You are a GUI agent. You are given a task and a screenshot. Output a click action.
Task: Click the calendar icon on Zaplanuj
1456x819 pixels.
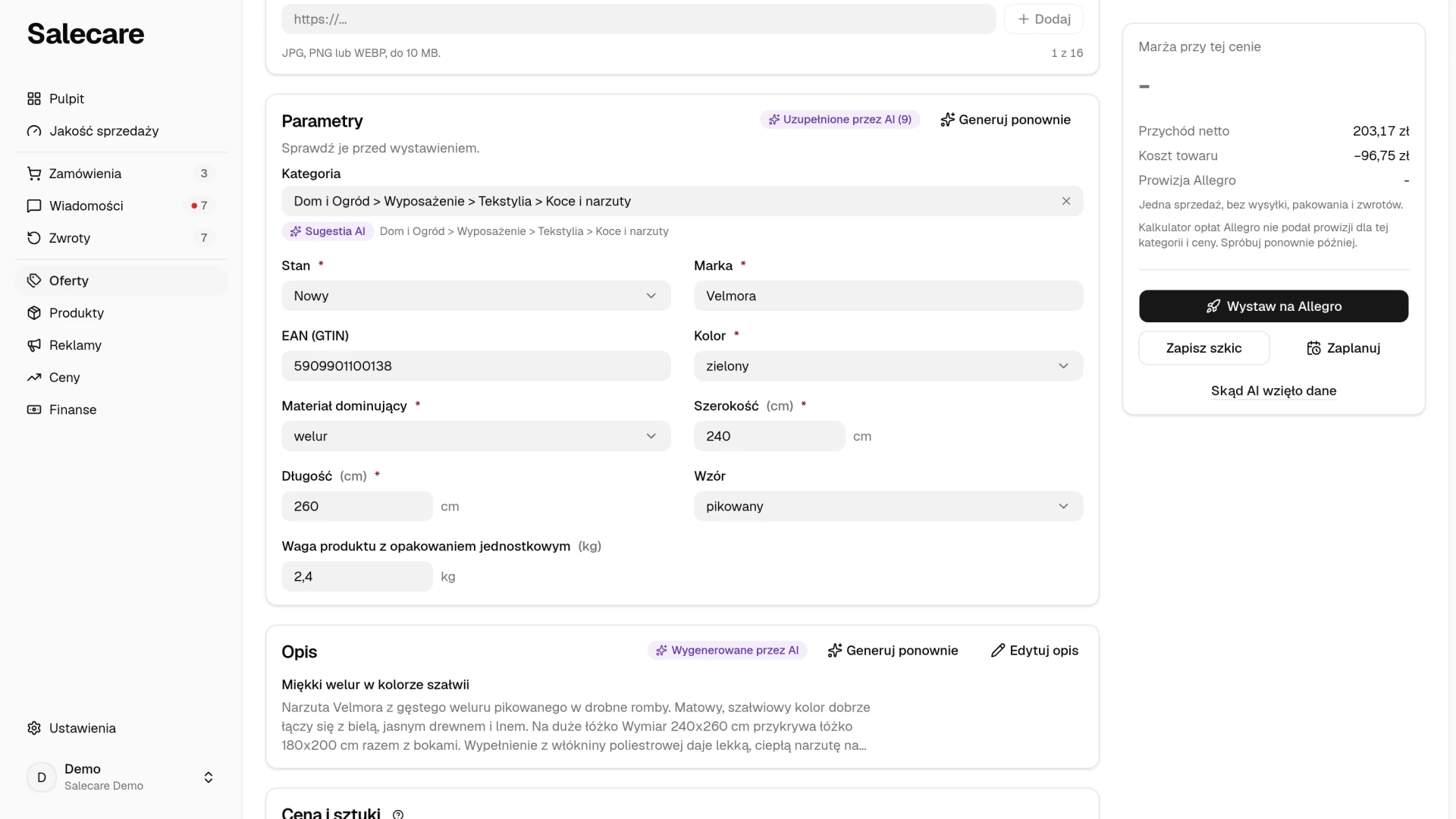pyautogui.click(x=1314, y=348)
